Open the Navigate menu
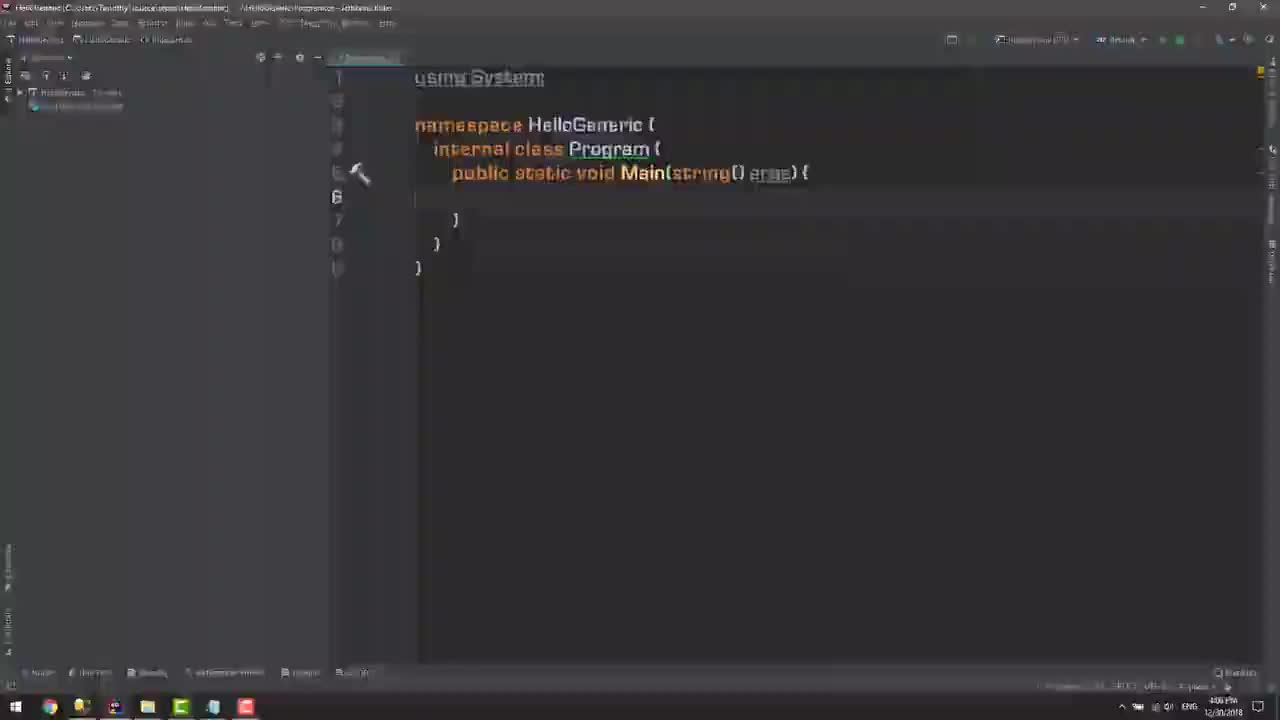The image size is (1280, 720). [x=87, y=23]
